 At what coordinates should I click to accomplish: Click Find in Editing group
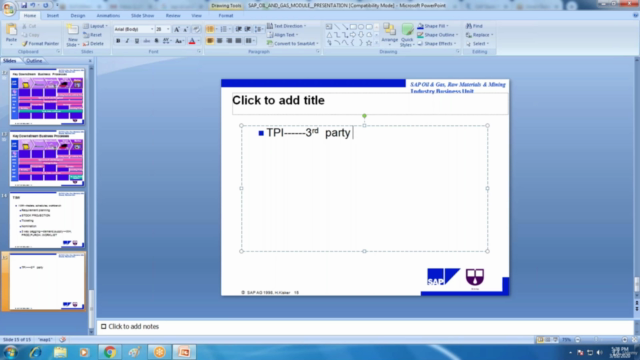click(x=474, y=26)
